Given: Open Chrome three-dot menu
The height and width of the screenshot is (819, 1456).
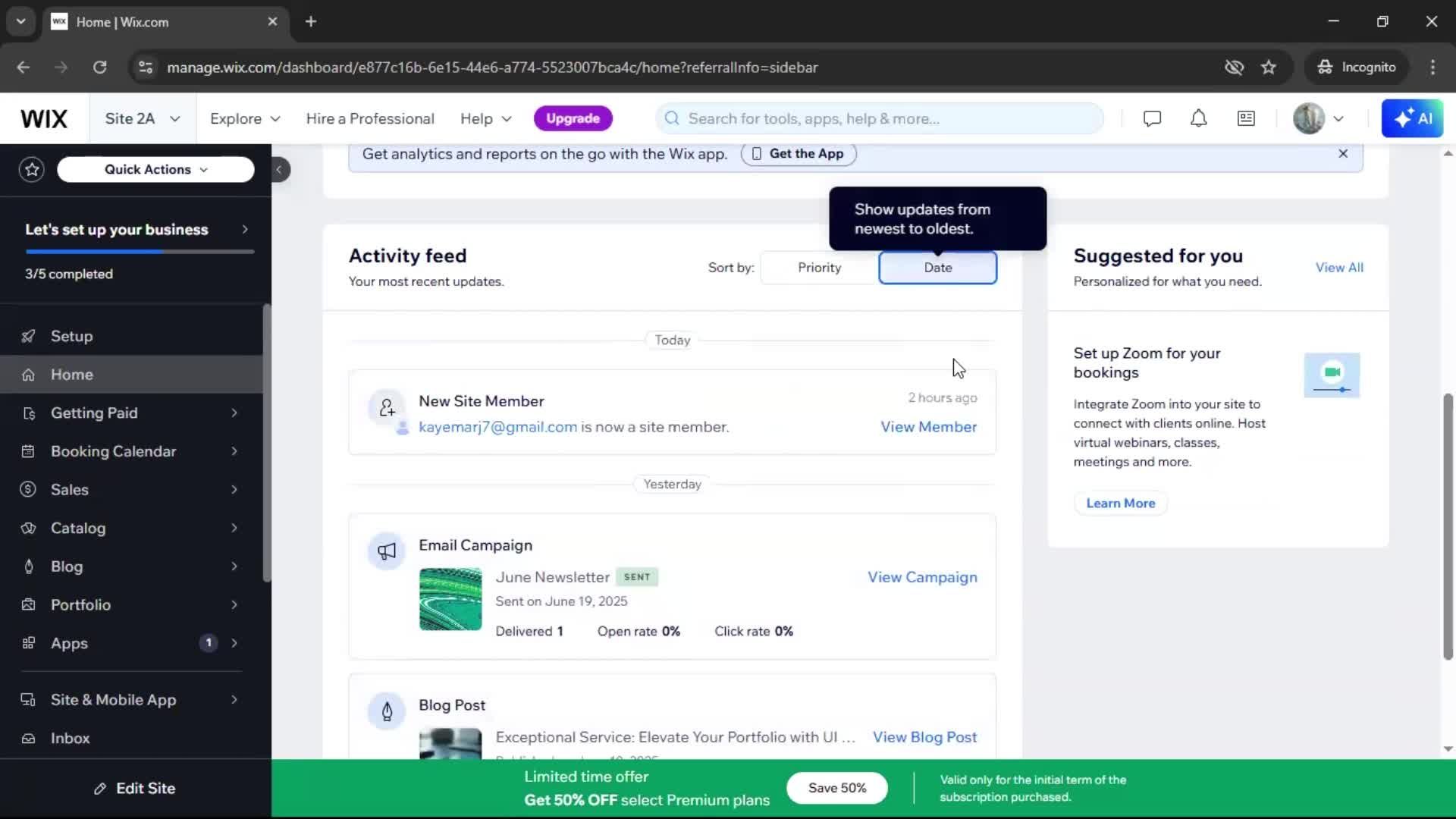Looking at the screenshot, I should [x=1432, y=67].
